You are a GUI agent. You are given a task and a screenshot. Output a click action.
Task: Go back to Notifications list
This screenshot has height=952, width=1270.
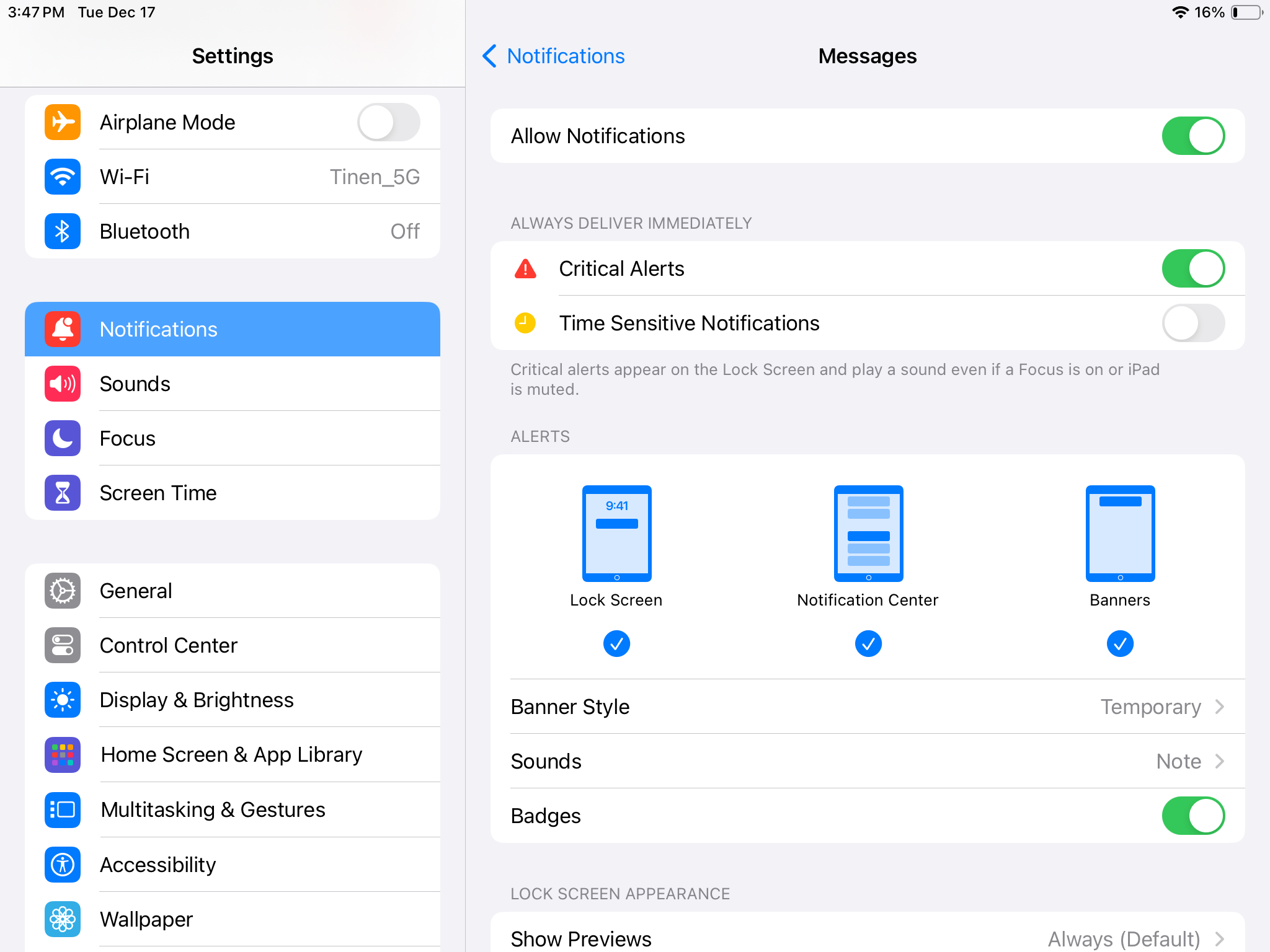[x=554, y=56]
